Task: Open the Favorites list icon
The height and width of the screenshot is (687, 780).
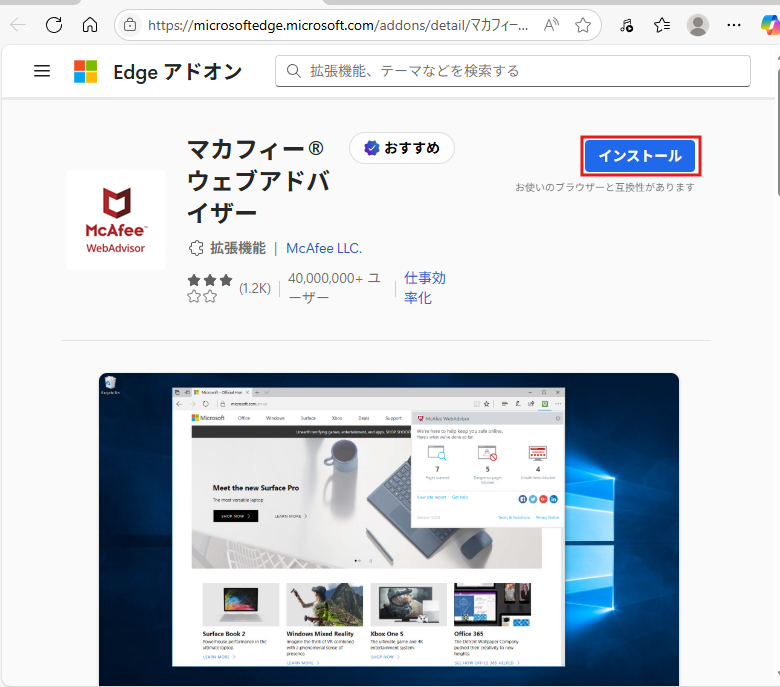Action: pos(662,24)
